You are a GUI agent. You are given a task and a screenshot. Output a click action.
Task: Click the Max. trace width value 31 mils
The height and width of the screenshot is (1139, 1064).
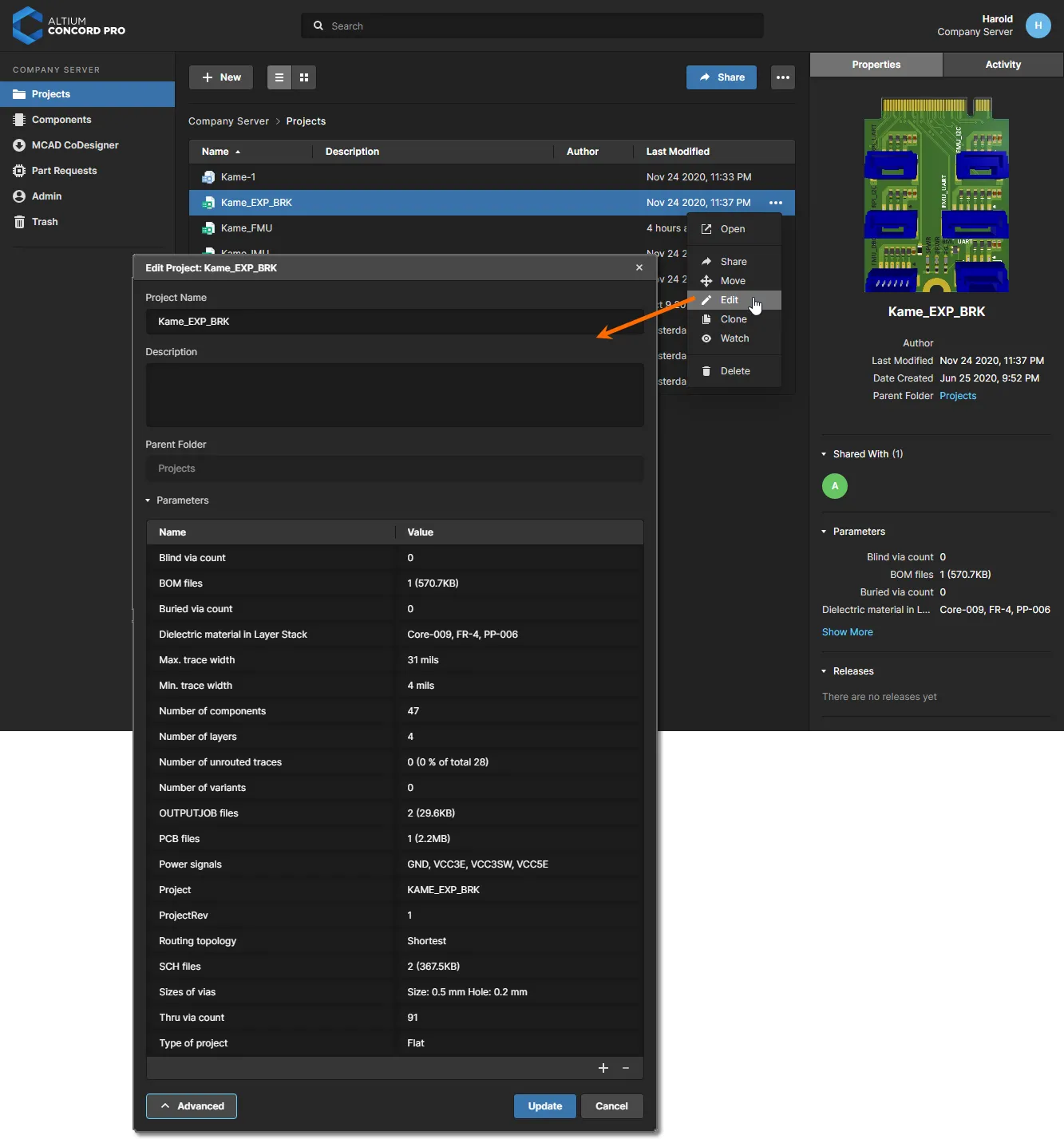pyautogui.click(x=423, y=660)
